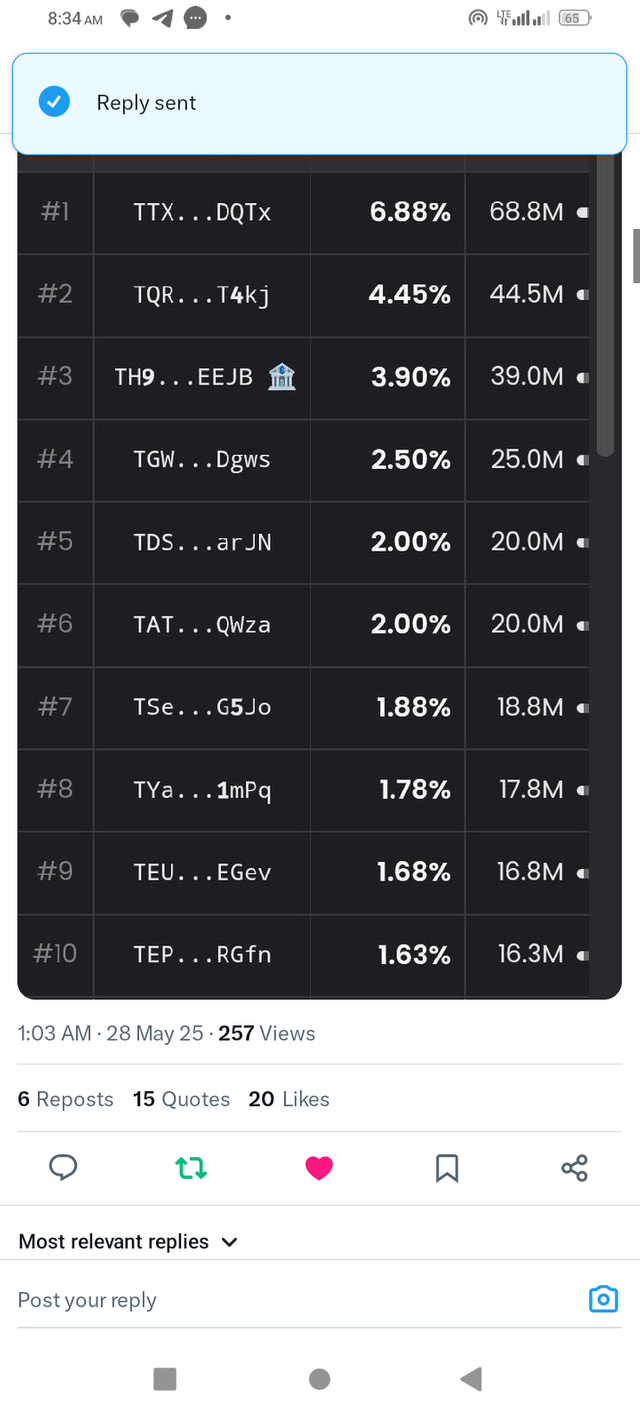Tap the reply speech bubble icon

63,1167
